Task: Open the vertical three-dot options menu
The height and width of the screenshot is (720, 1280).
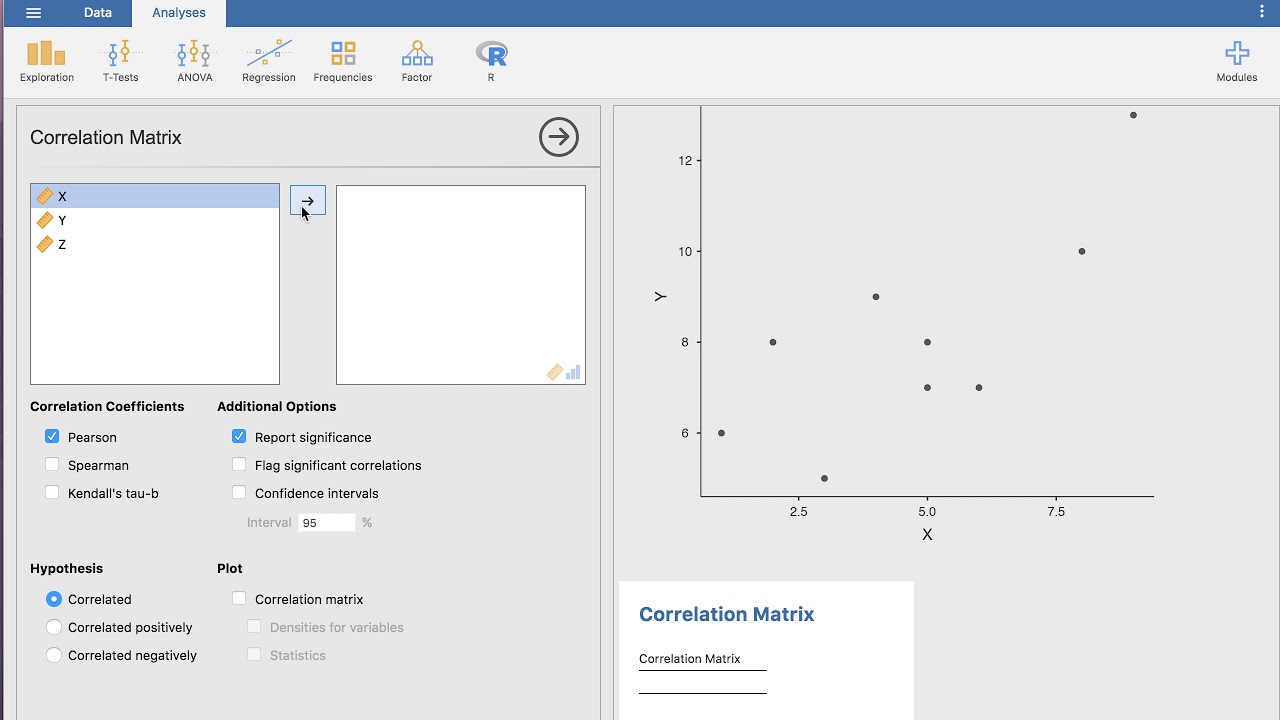Action: tap(1261, 12)
